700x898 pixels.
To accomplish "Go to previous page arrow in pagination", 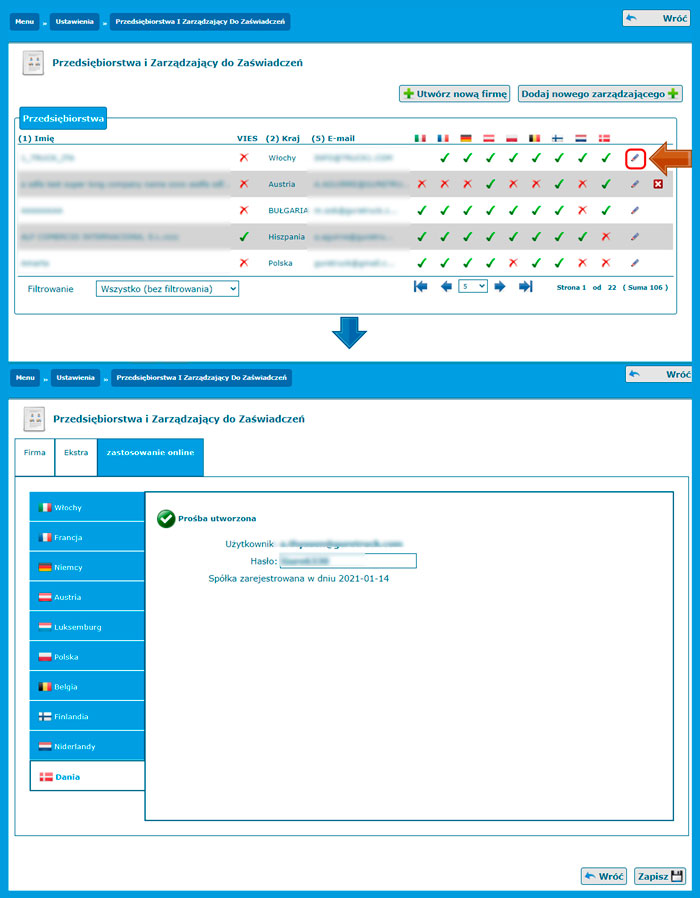I will tap(446, 287).
